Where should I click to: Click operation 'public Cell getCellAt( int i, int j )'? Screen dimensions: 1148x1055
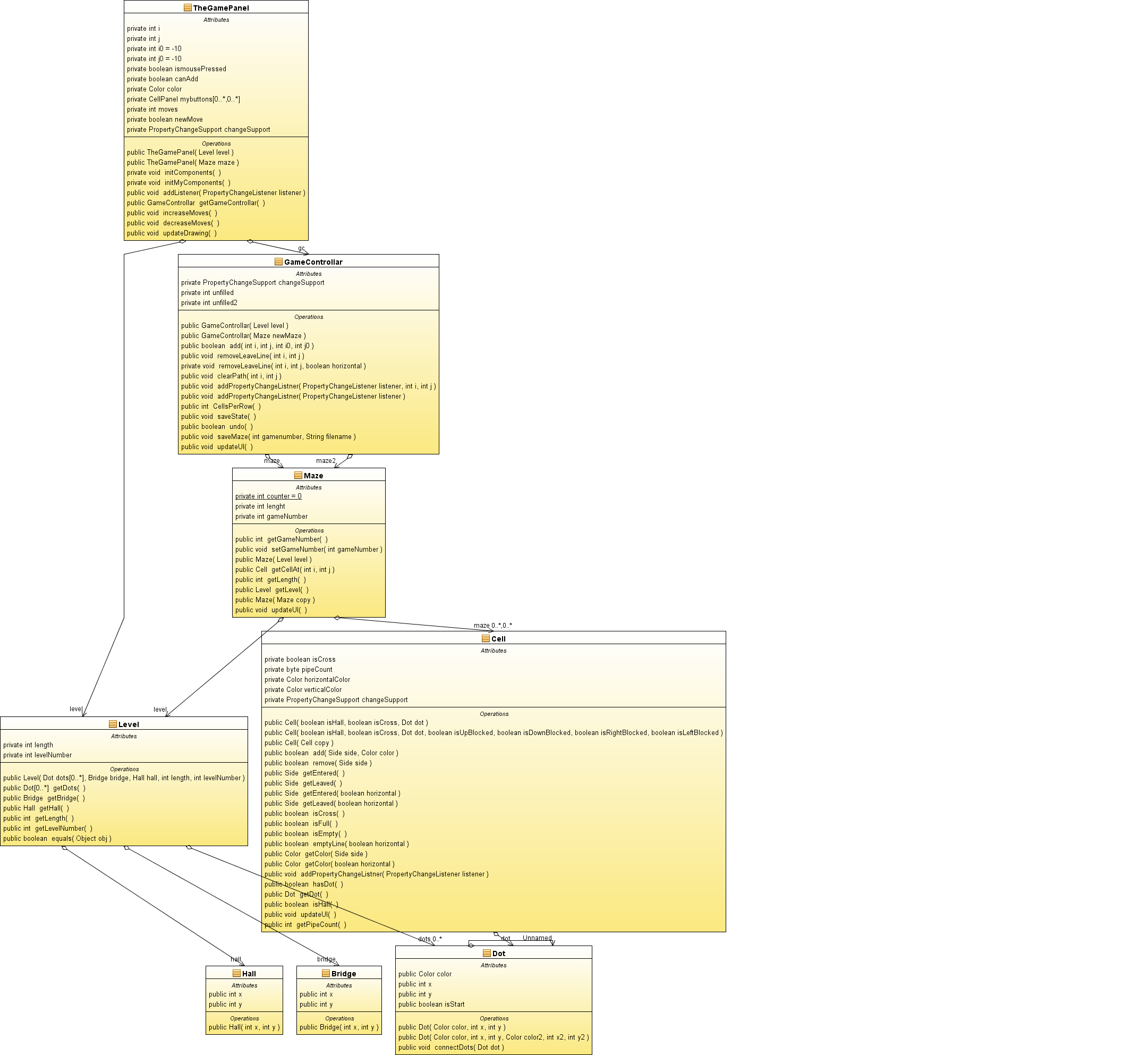[285, 570]
